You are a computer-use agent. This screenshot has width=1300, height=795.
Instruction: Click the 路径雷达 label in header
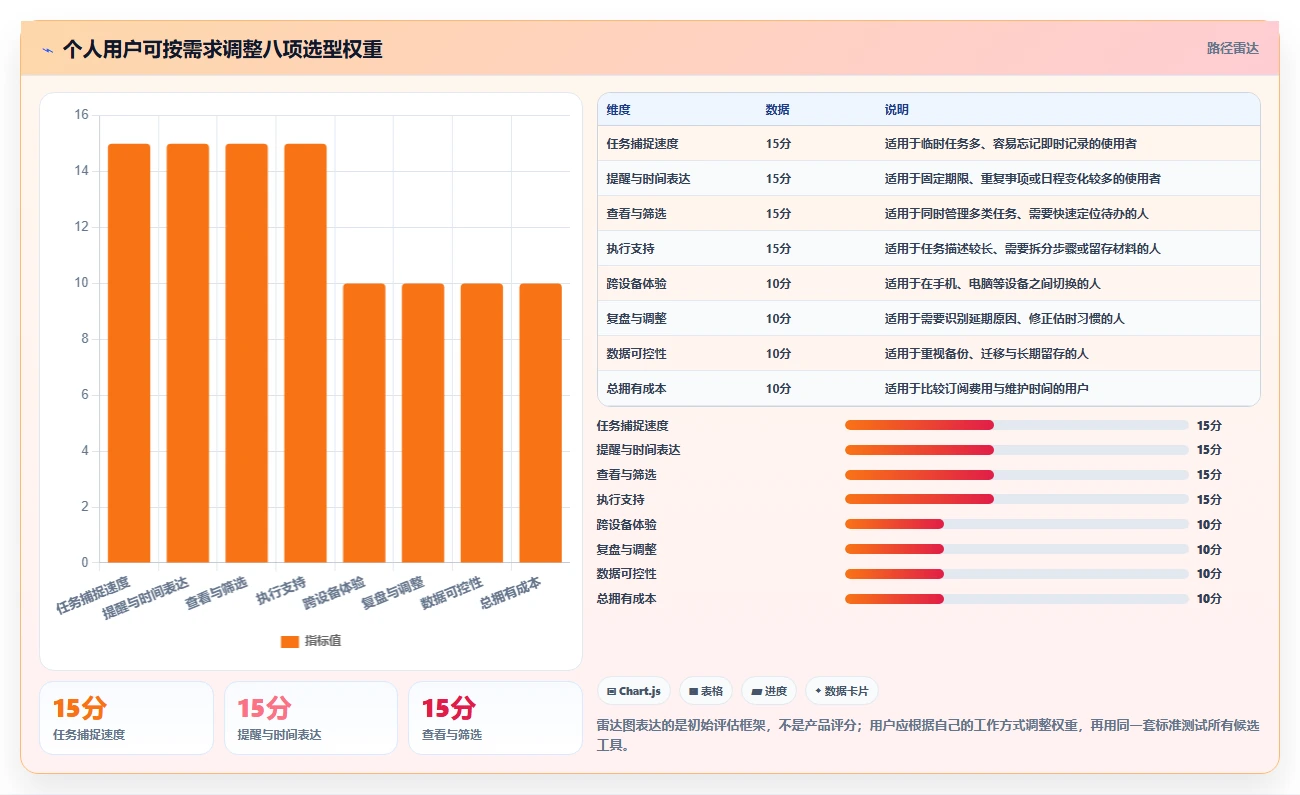coord(1232,48)
